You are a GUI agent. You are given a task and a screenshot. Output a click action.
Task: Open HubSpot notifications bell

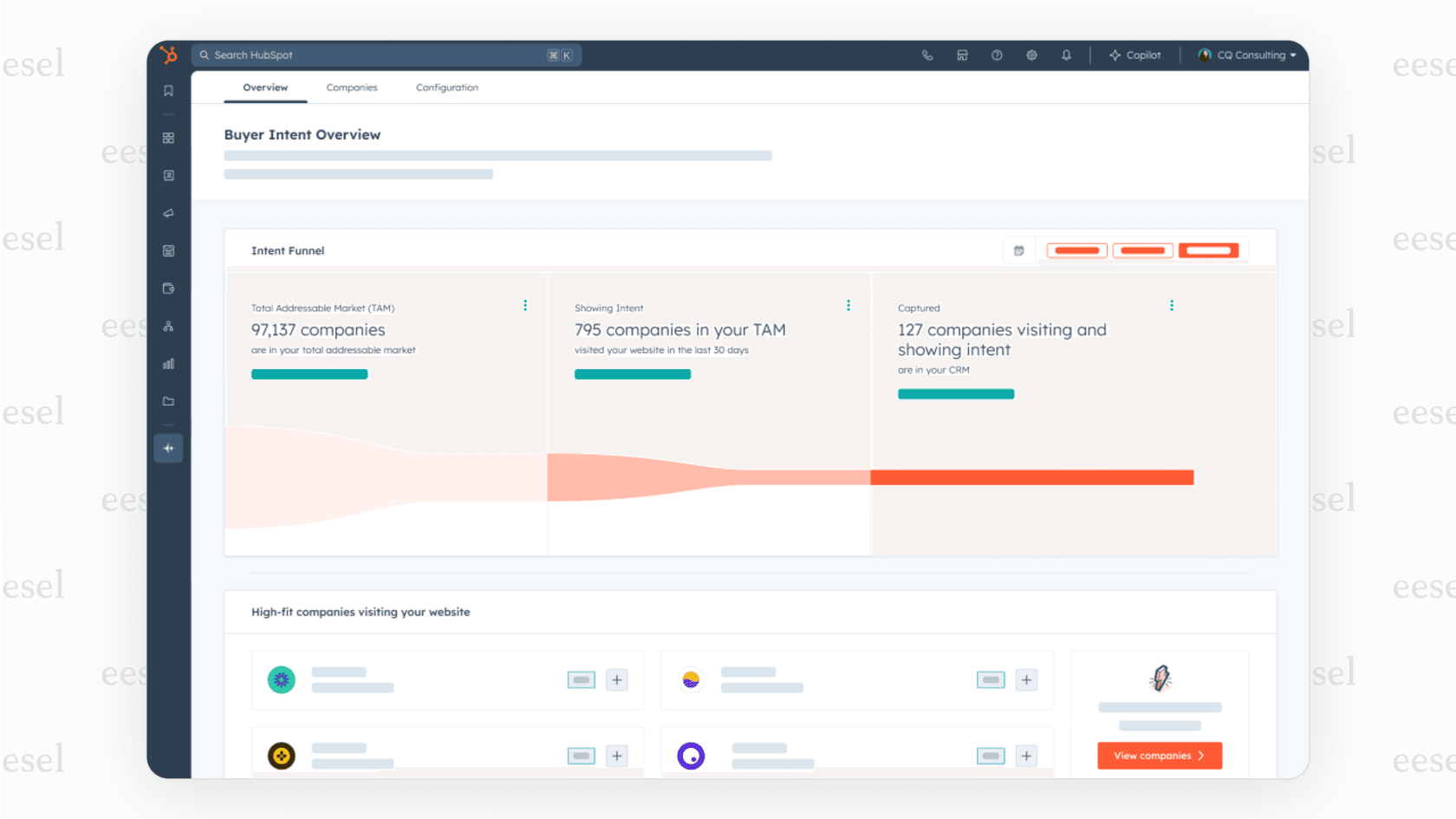pos(1066,55)
